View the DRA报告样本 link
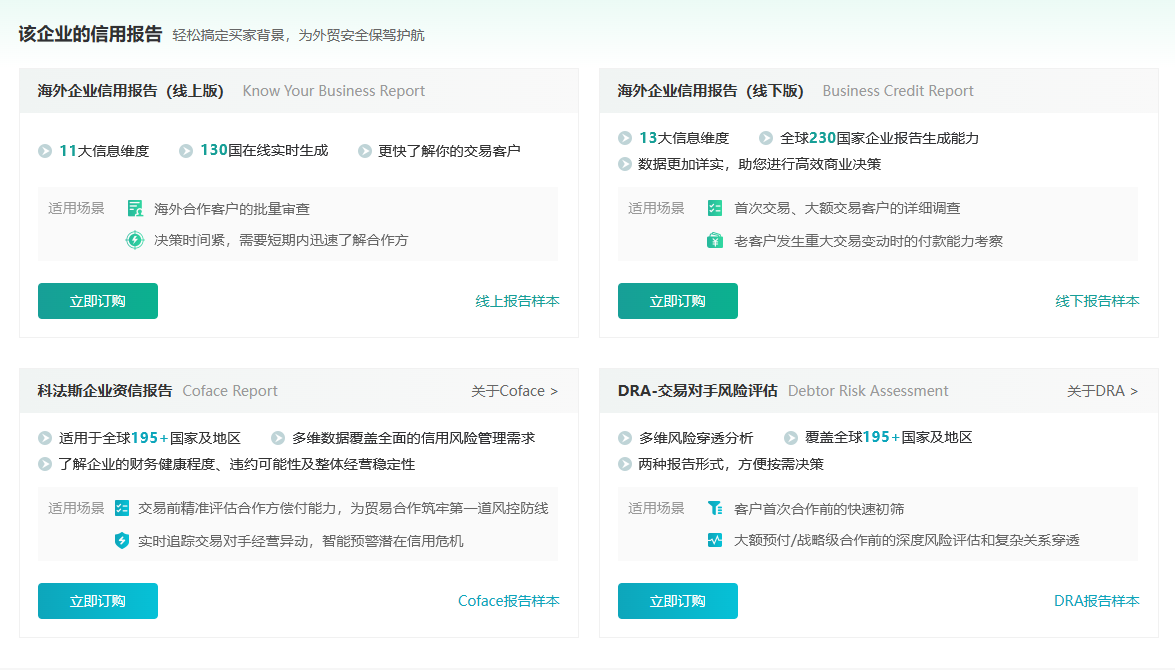 (x=1096, y=601)
